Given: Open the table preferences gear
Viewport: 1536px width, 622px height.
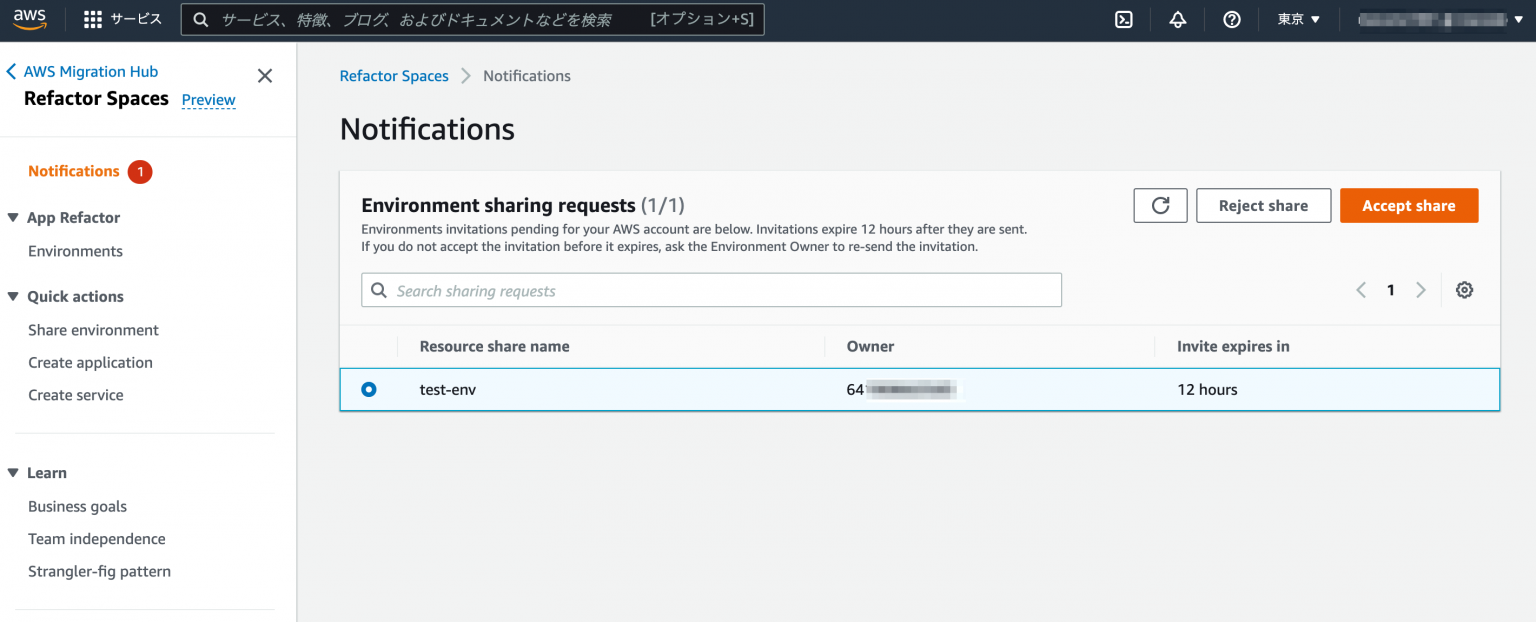Looking at the screenshot, I should tap(1464, 289).
